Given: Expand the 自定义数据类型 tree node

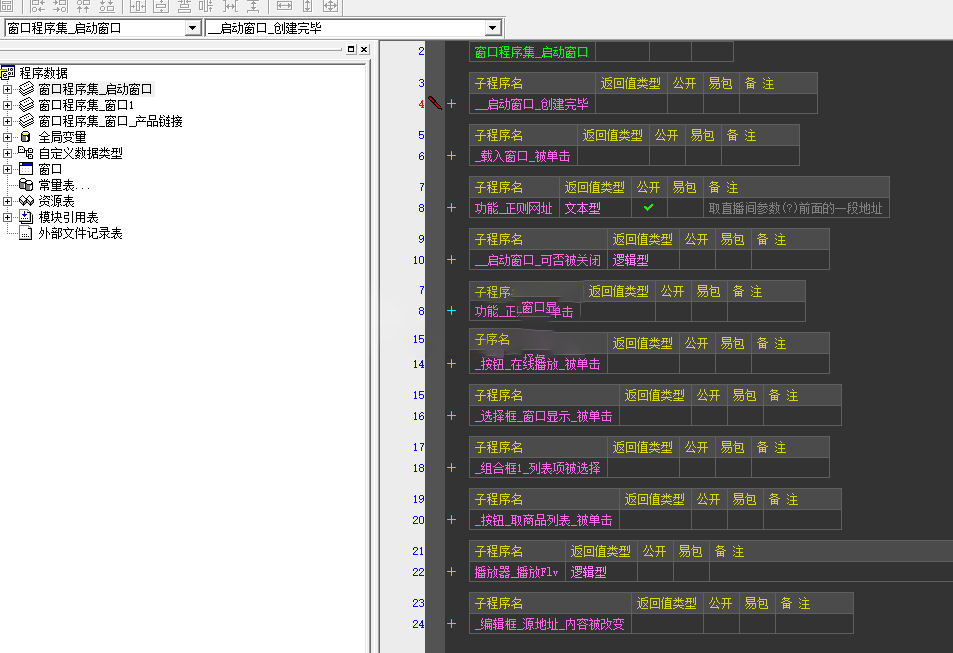Looking at the screenshot, I should coord(7,153).
